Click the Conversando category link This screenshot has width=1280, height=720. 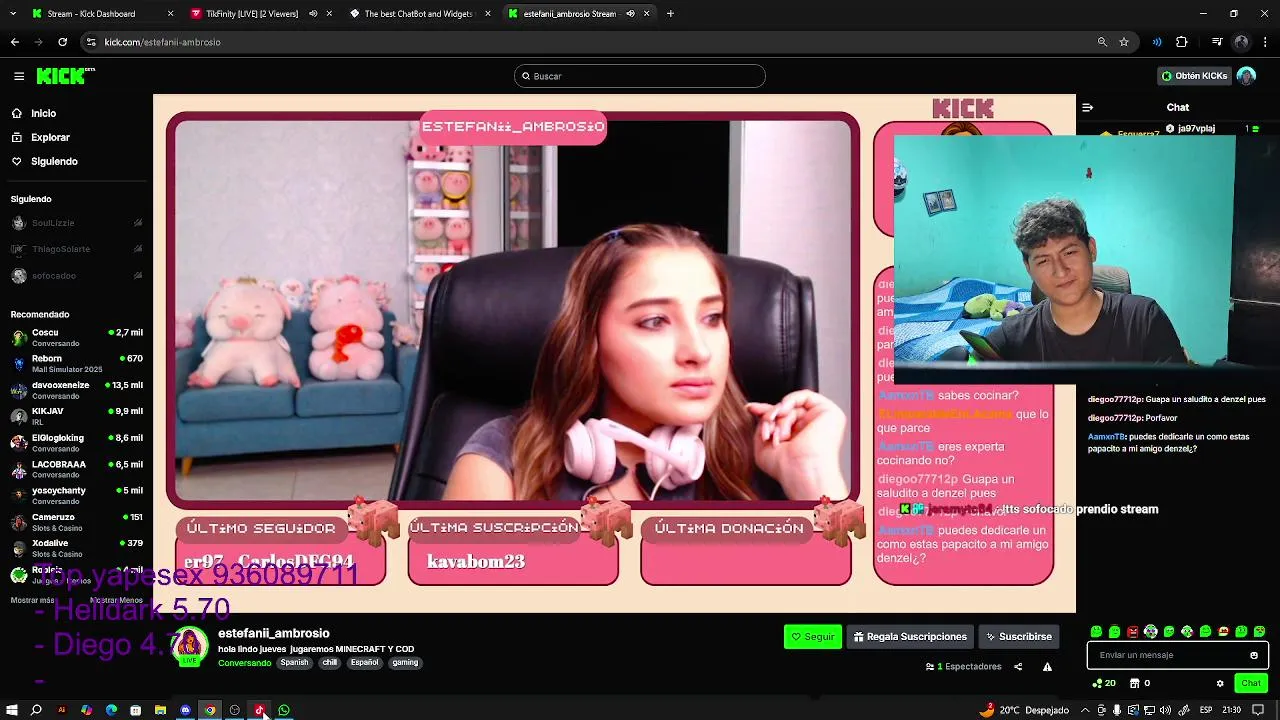[245, 663]
